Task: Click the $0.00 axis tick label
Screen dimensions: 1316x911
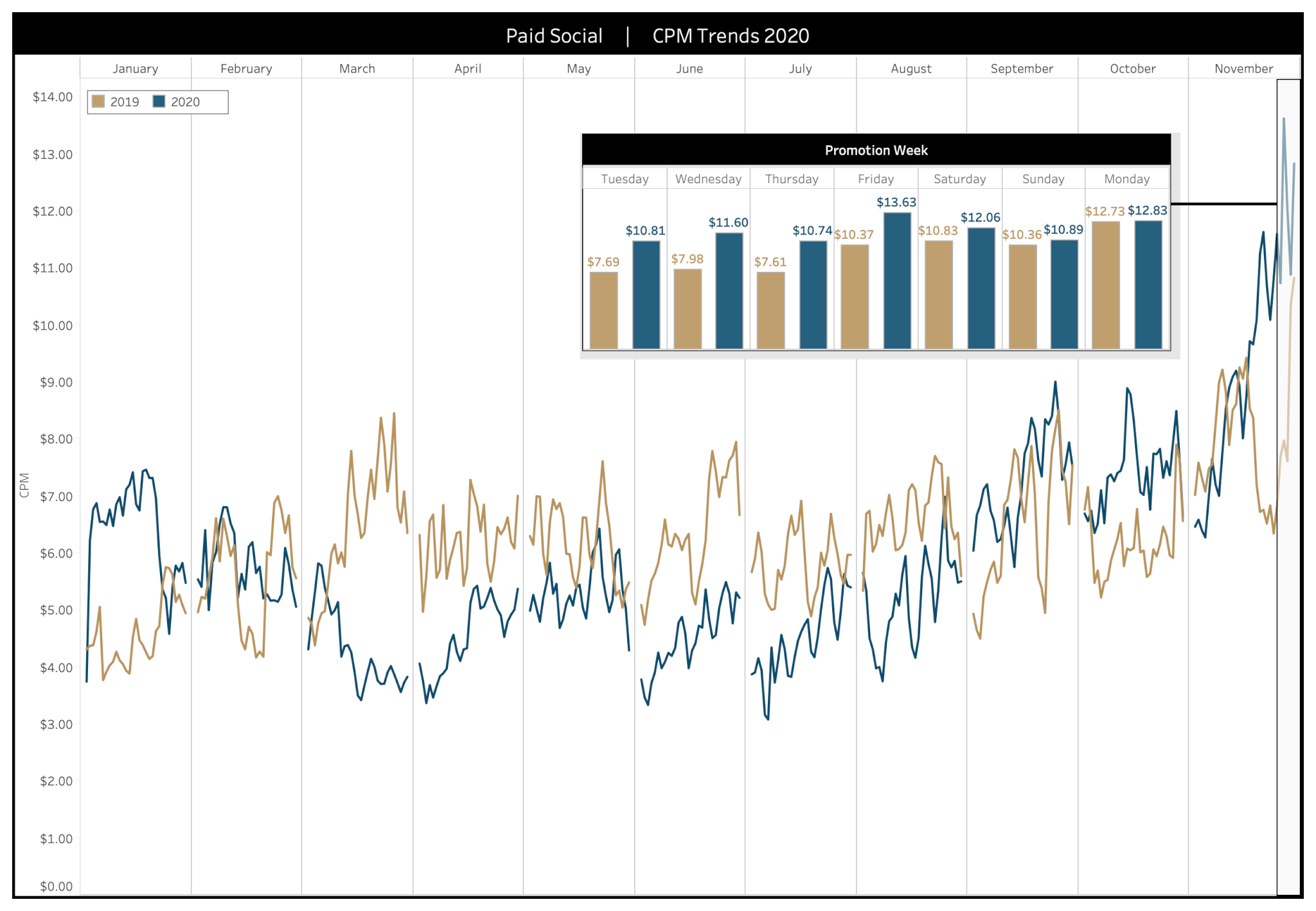Action: click(56, 887)
